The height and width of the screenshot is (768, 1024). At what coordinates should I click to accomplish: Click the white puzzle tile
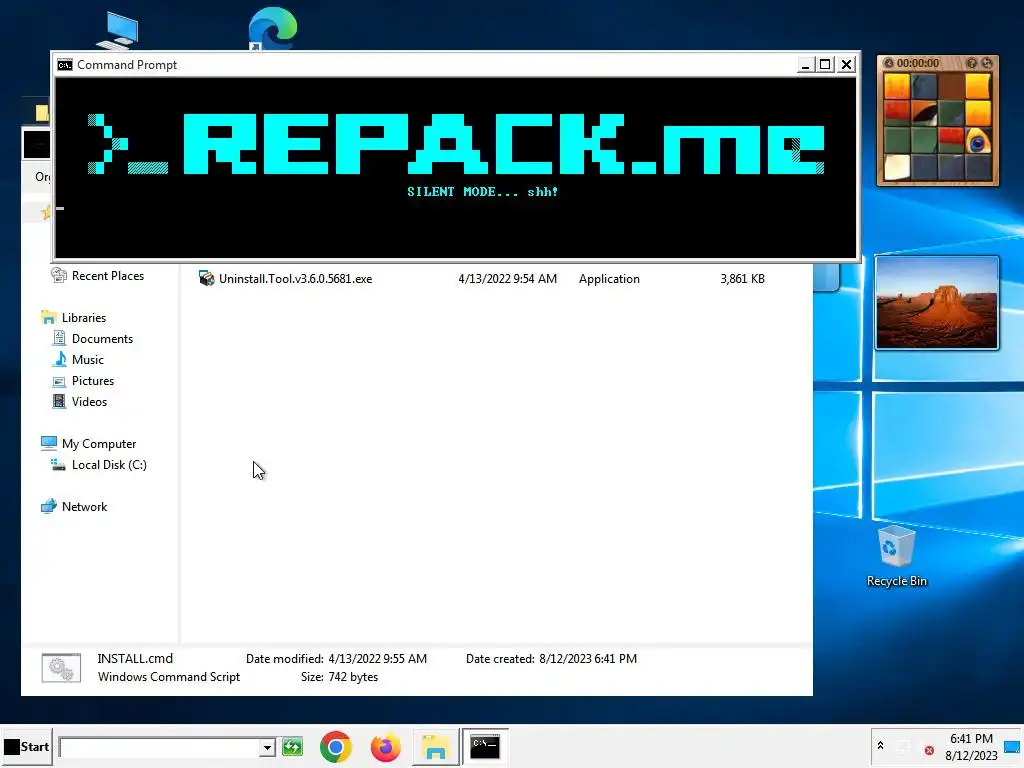[x=897, y=167]
